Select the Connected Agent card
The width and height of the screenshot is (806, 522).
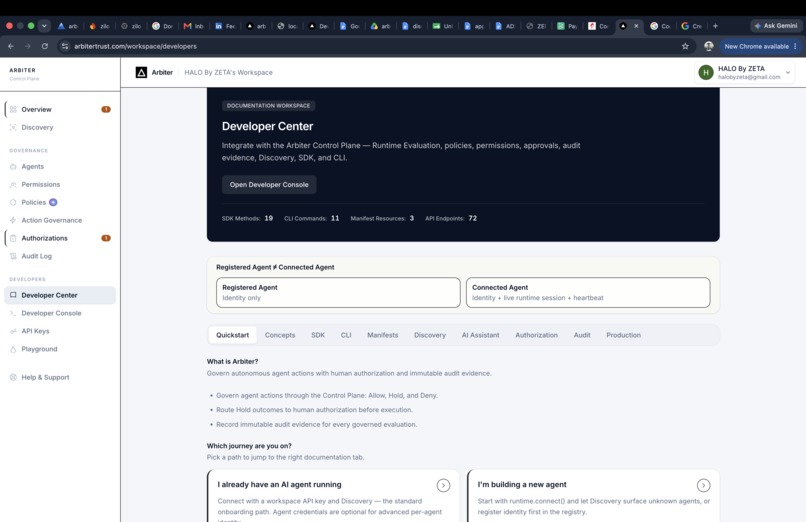click(588, 292)
